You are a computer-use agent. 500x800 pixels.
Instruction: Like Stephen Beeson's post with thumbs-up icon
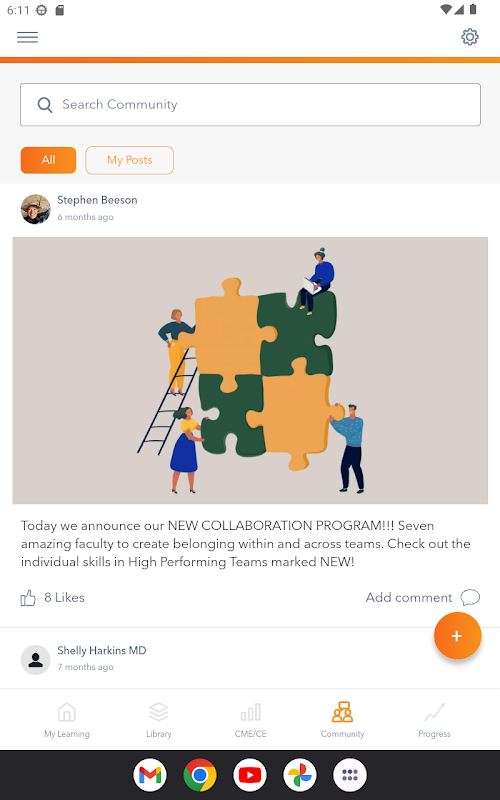28,598
